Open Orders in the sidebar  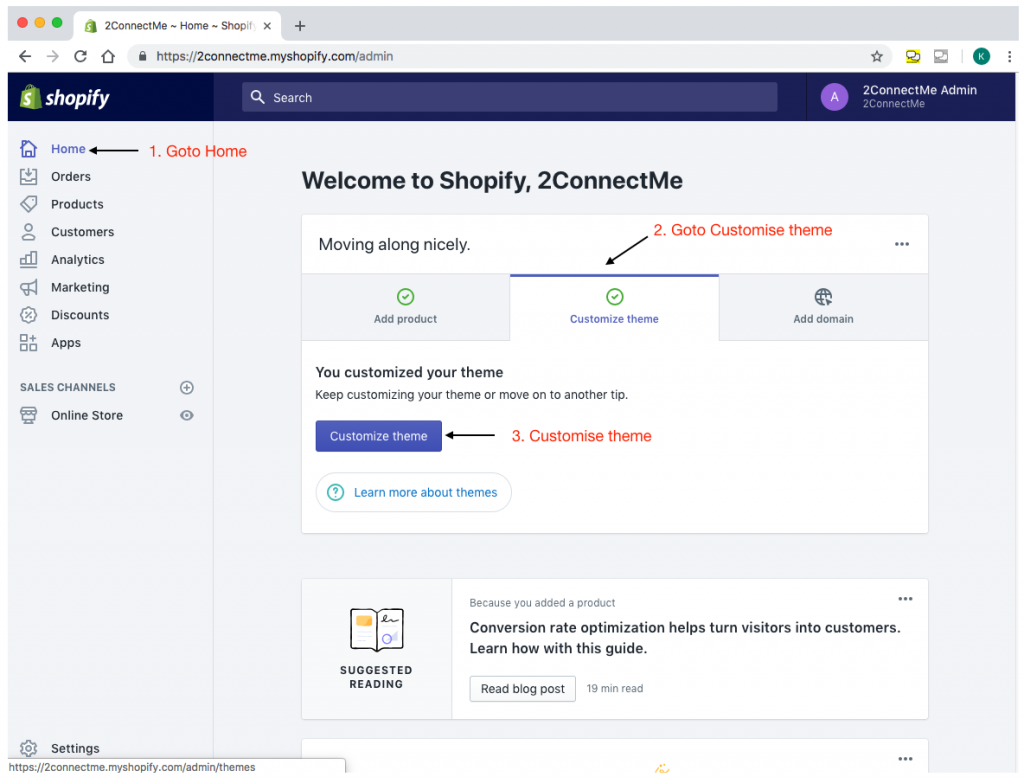(71, 176)
